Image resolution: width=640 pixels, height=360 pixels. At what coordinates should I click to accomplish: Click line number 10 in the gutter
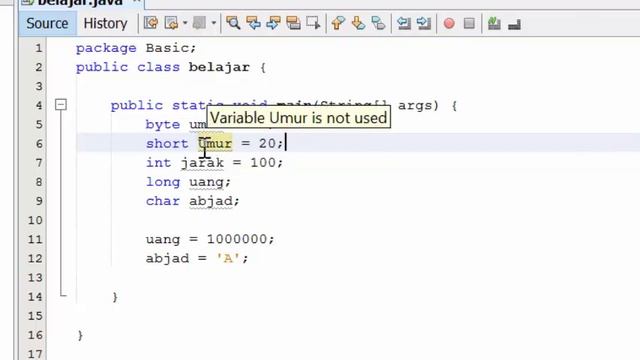[35, 220]
